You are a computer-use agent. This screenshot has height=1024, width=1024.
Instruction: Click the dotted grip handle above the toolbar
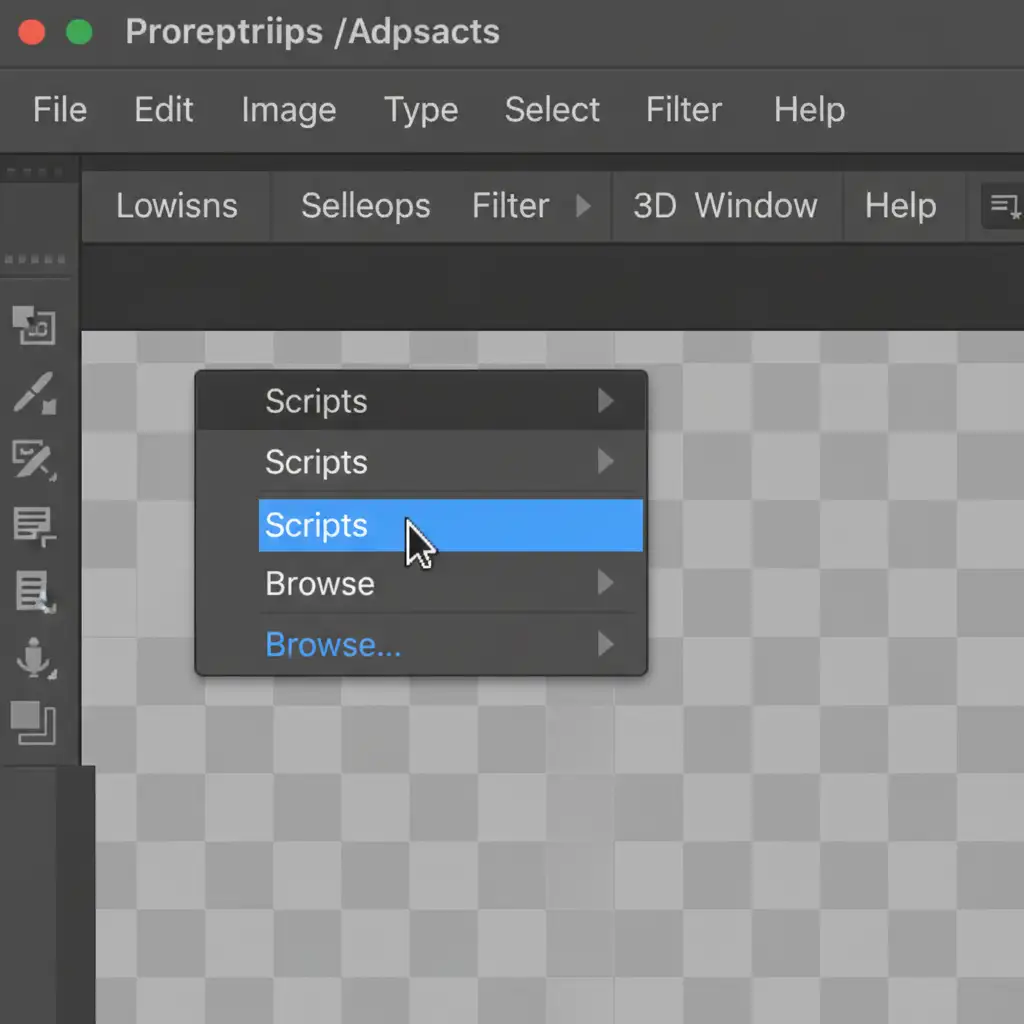[x=33, y=262]
